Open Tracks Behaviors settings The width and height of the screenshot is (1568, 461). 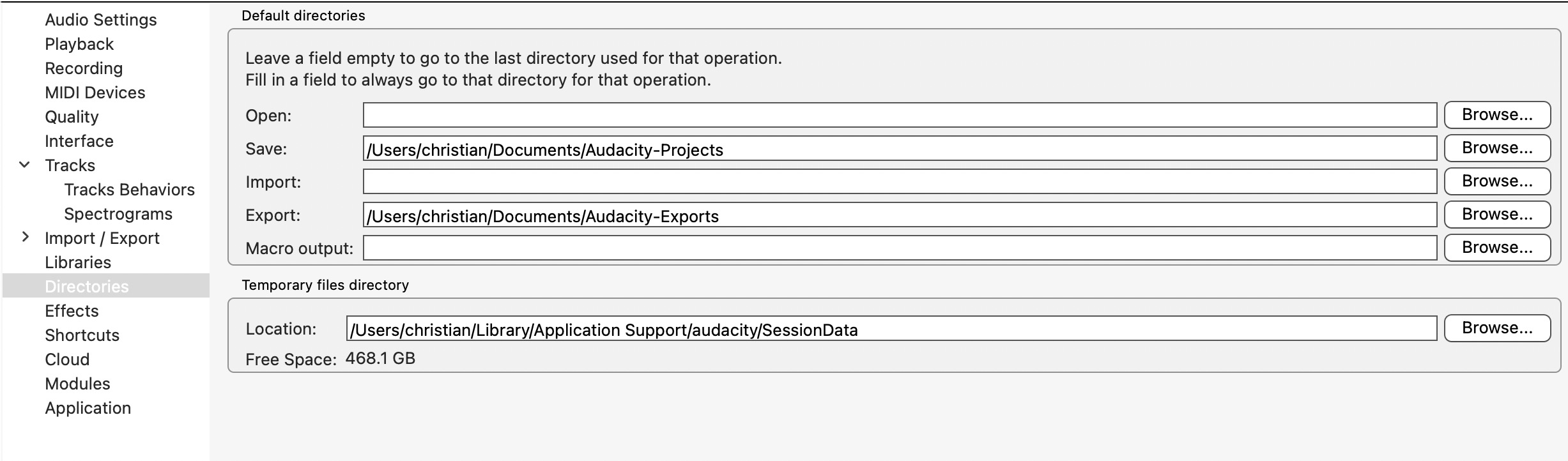coord(129,190)
